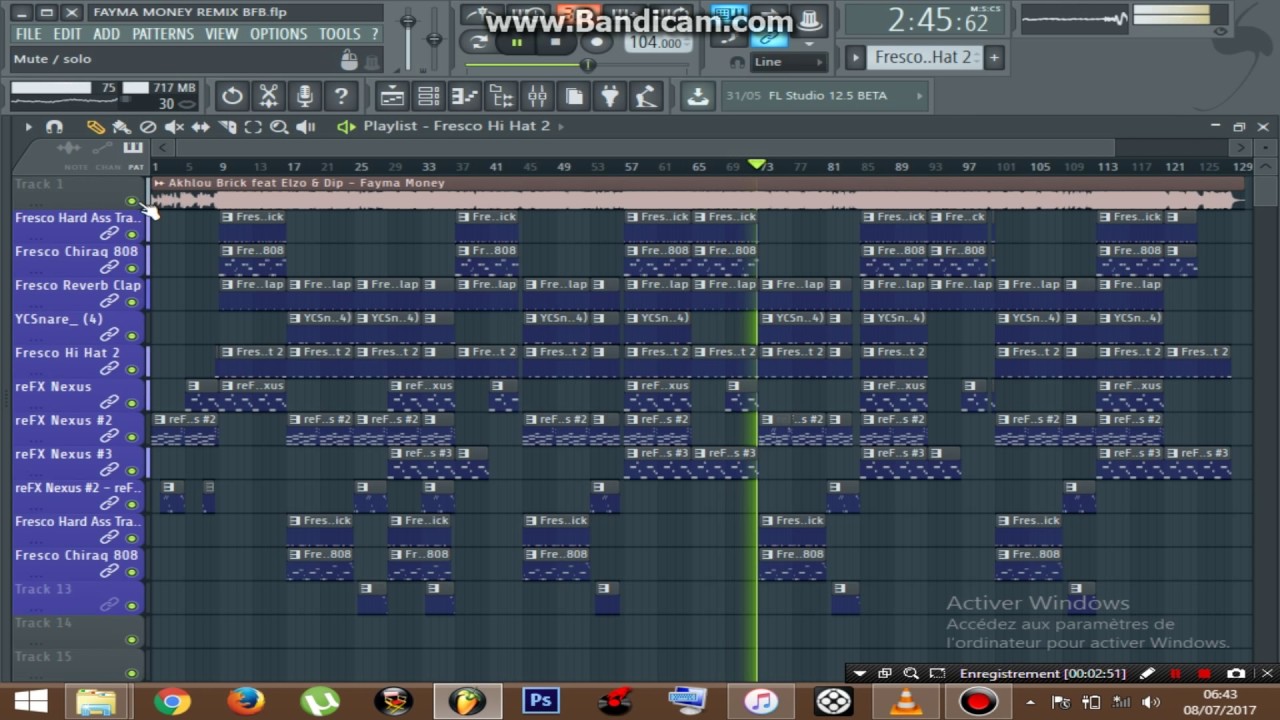This screenshot has height=720, width=1280.
Task: Expand the pattern selector left arrow
Action: (855, 58)
